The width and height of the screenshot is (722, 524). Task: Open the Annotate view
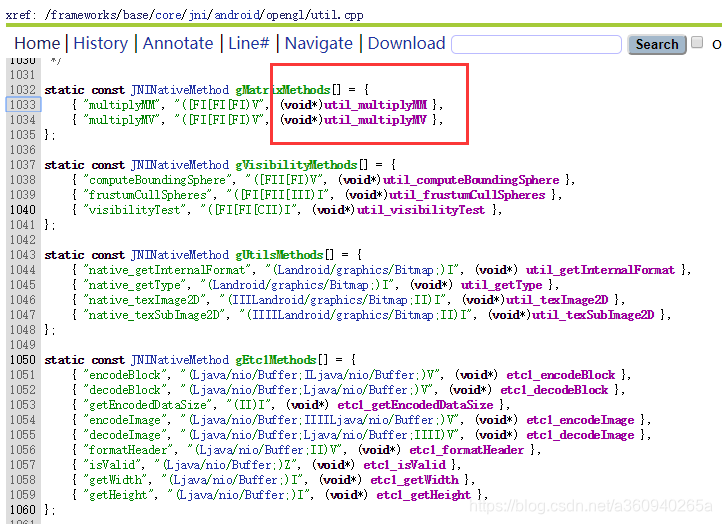pos(178,43)
